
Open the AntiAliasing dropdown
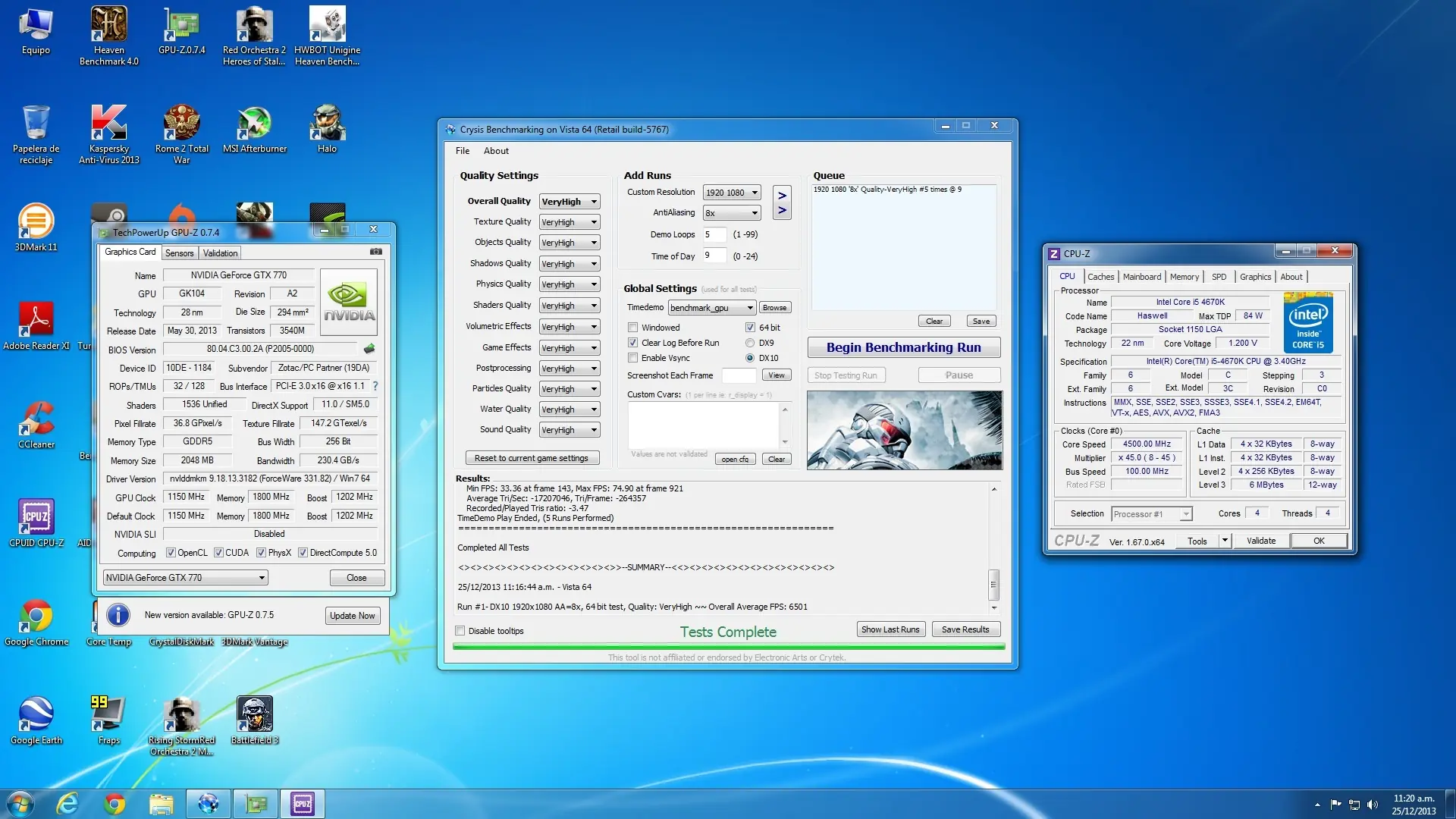(732, 213)
